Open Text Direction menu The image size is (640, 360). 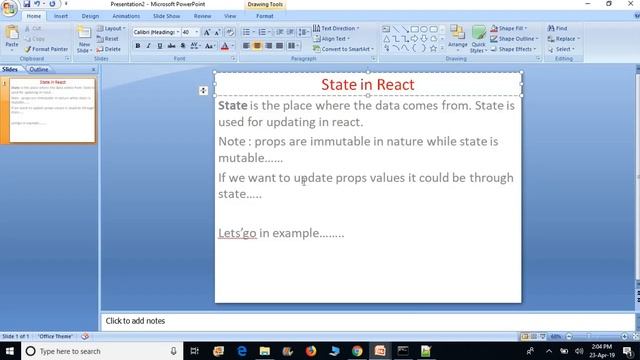pyautogui.click(x=336, y=28)
